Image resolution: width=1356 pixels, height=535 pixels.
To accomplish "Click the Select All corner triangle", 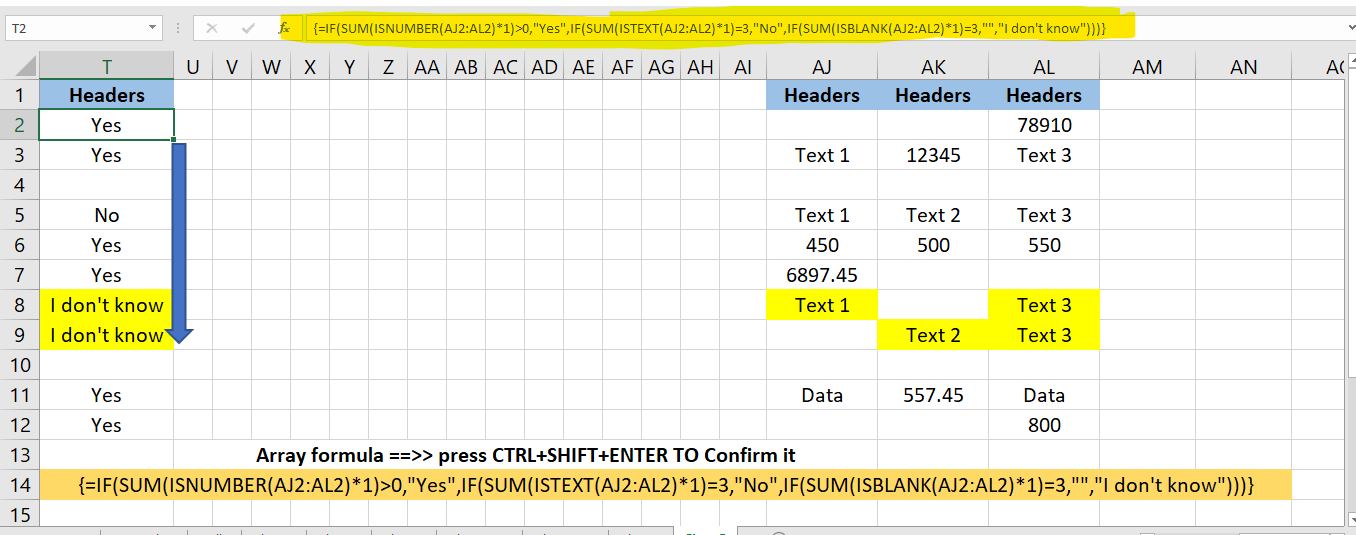I will tap(20, 67).
